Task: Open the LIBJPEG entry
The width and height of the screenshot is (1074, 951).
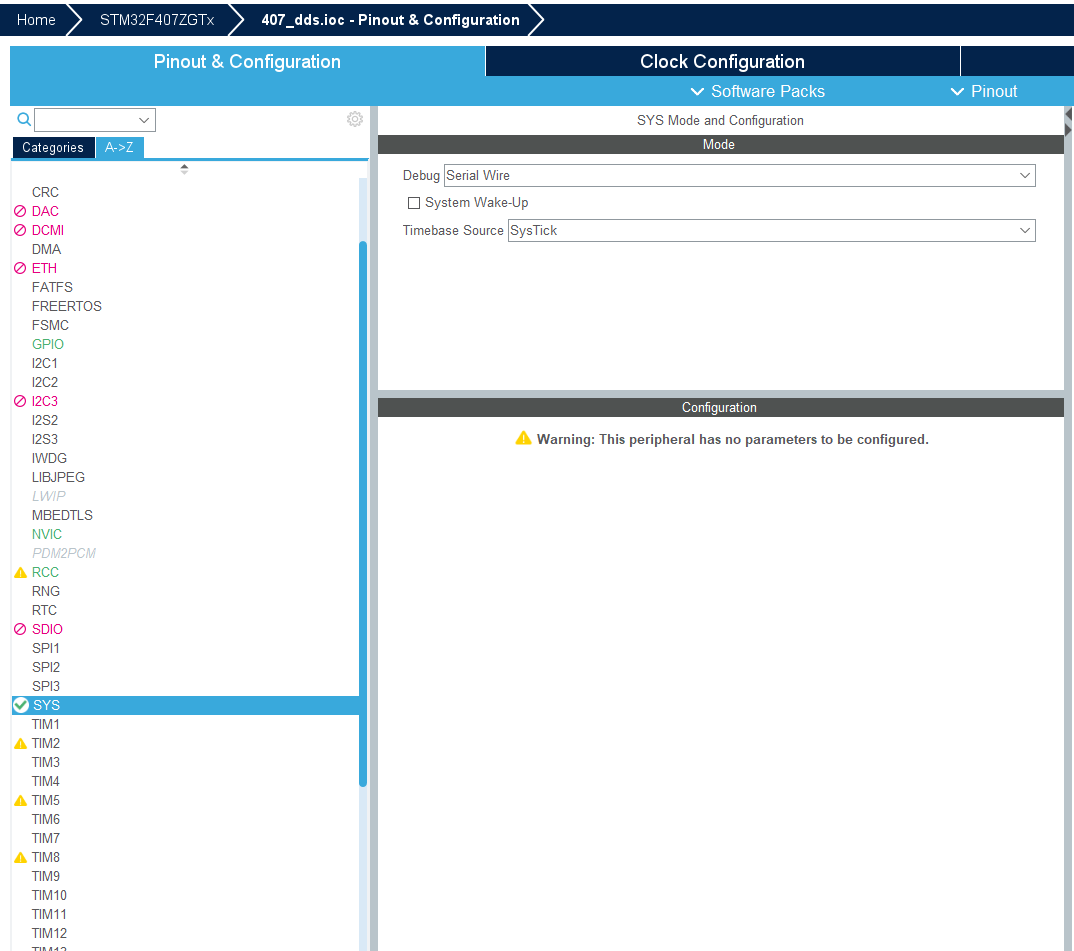Action: [x=58, y=477]
